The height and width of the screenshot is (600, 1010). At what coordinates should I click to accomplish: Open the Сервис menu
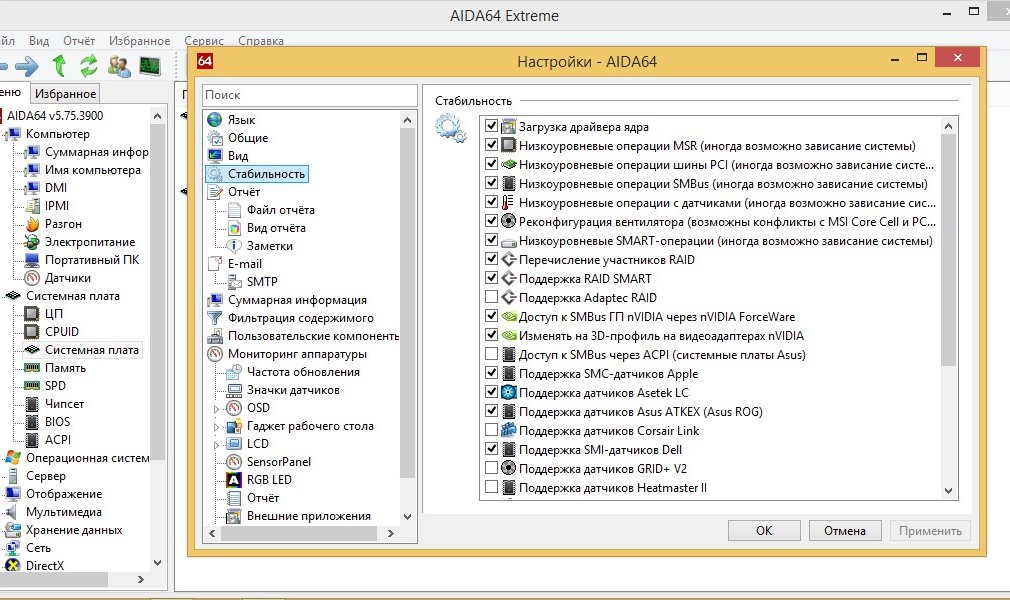[x=204, y=41]
